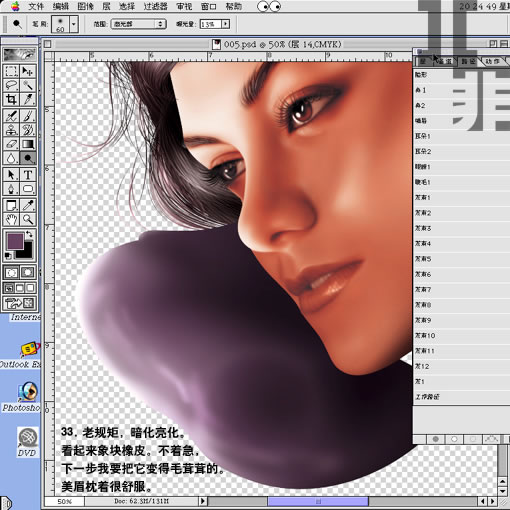Select the Type tool
The width and height of the screenshot is (510, 510).
[28, 175]
